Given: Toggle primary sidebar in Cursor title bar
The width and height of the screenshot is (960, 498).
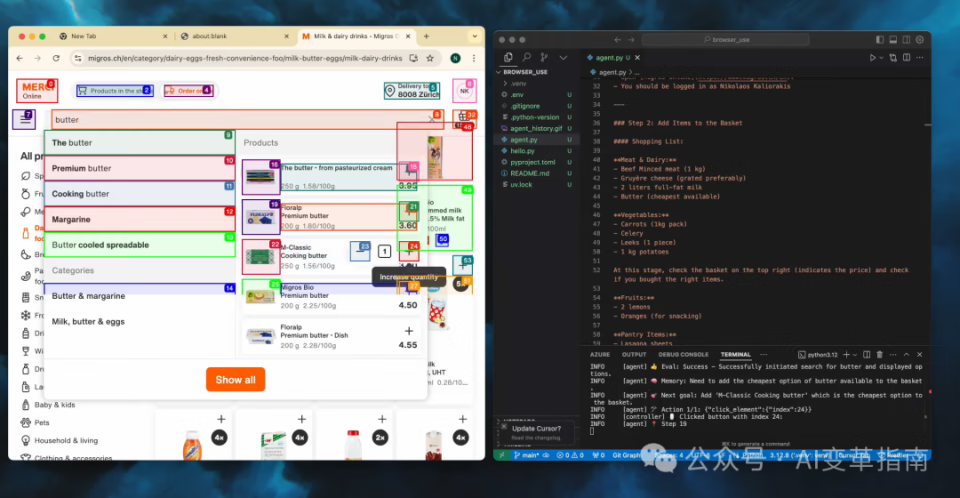Looking at the screenshot, I should pos(880,40).
